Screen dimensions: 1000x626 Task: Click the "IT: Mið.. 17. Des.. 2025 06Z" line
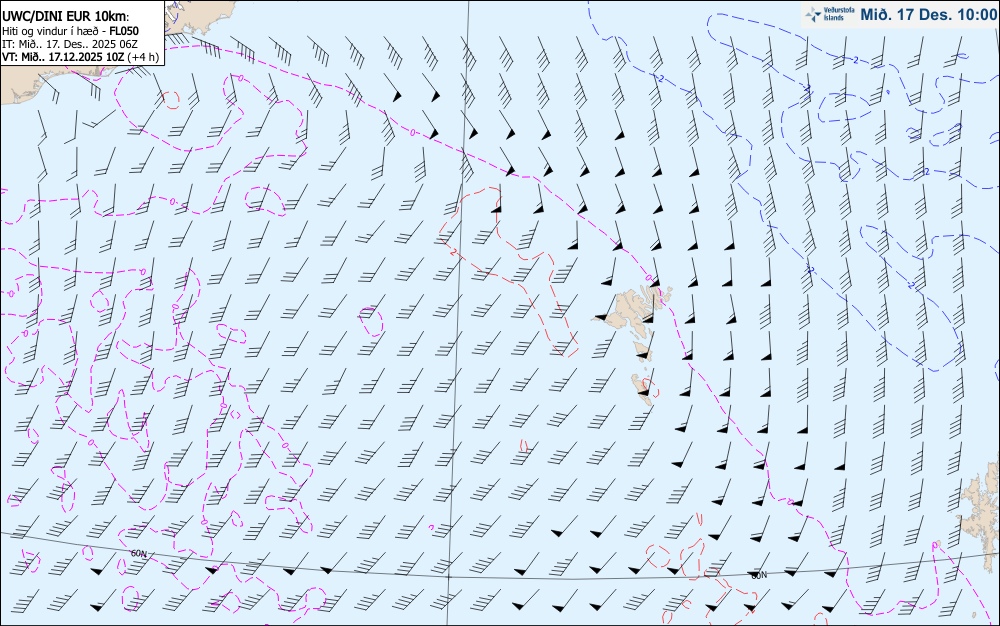pos(70,43)
